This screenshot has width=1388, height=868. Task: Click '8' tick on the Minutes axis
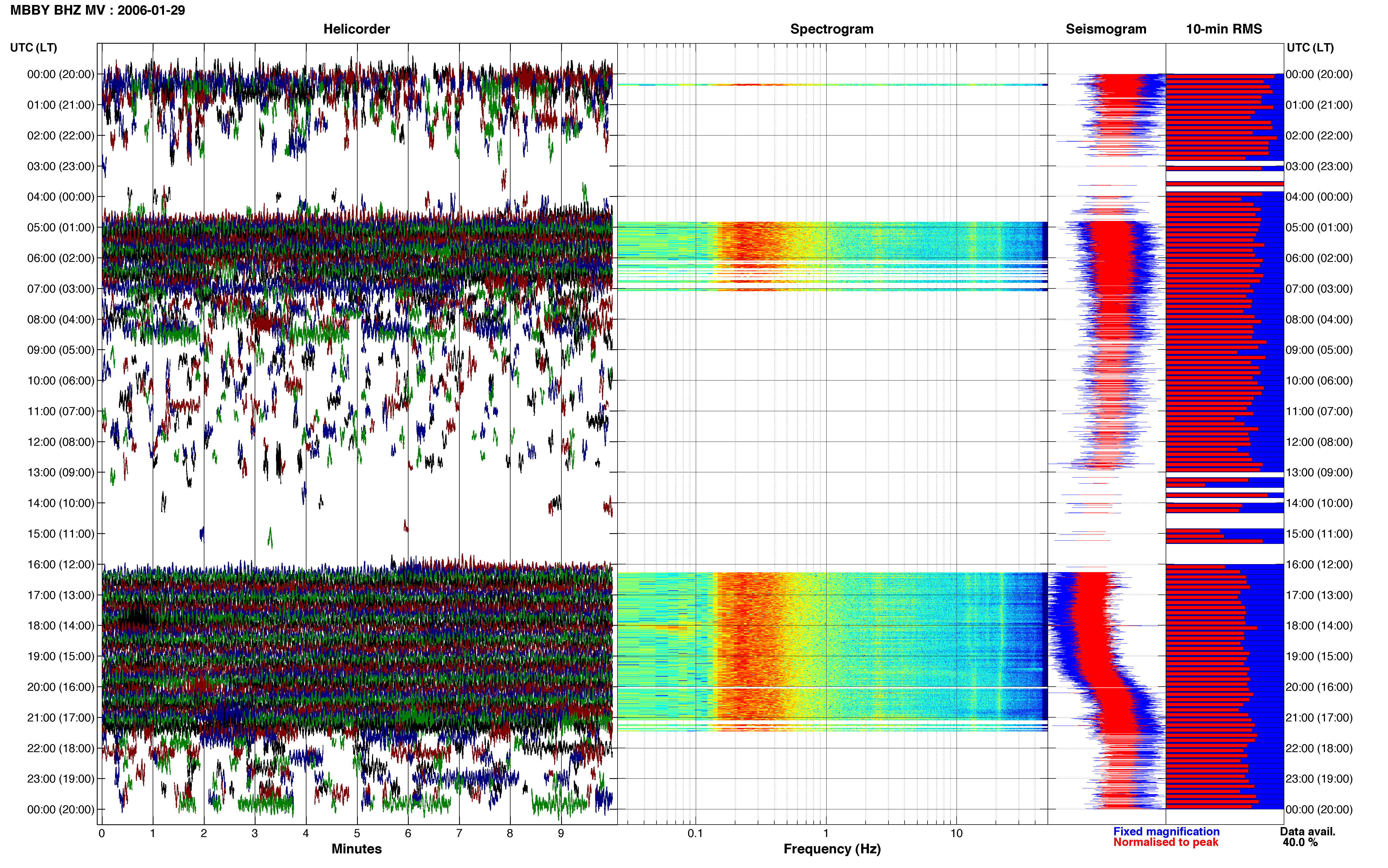[510, 833]
